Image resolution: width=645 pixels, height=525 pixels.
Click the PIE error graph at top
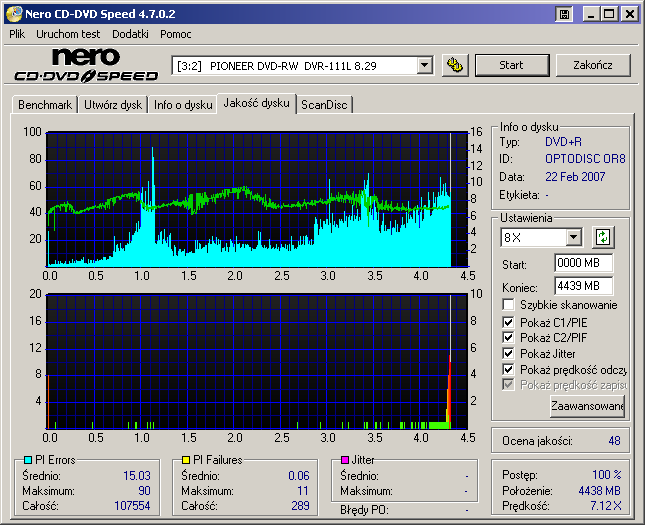(x=257, y=200)
